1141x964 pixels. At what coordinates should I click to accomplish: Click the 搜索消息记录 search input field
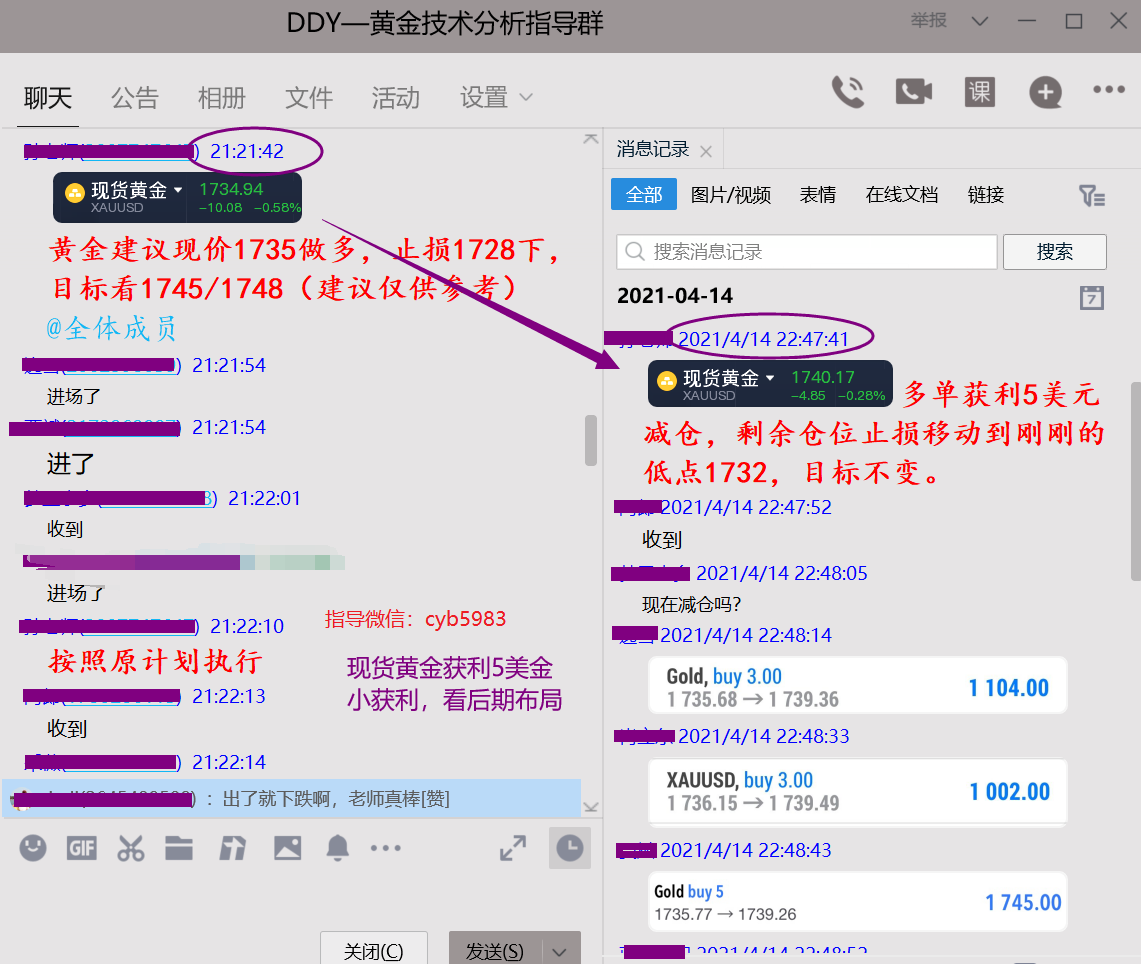(x=807, y=252)
